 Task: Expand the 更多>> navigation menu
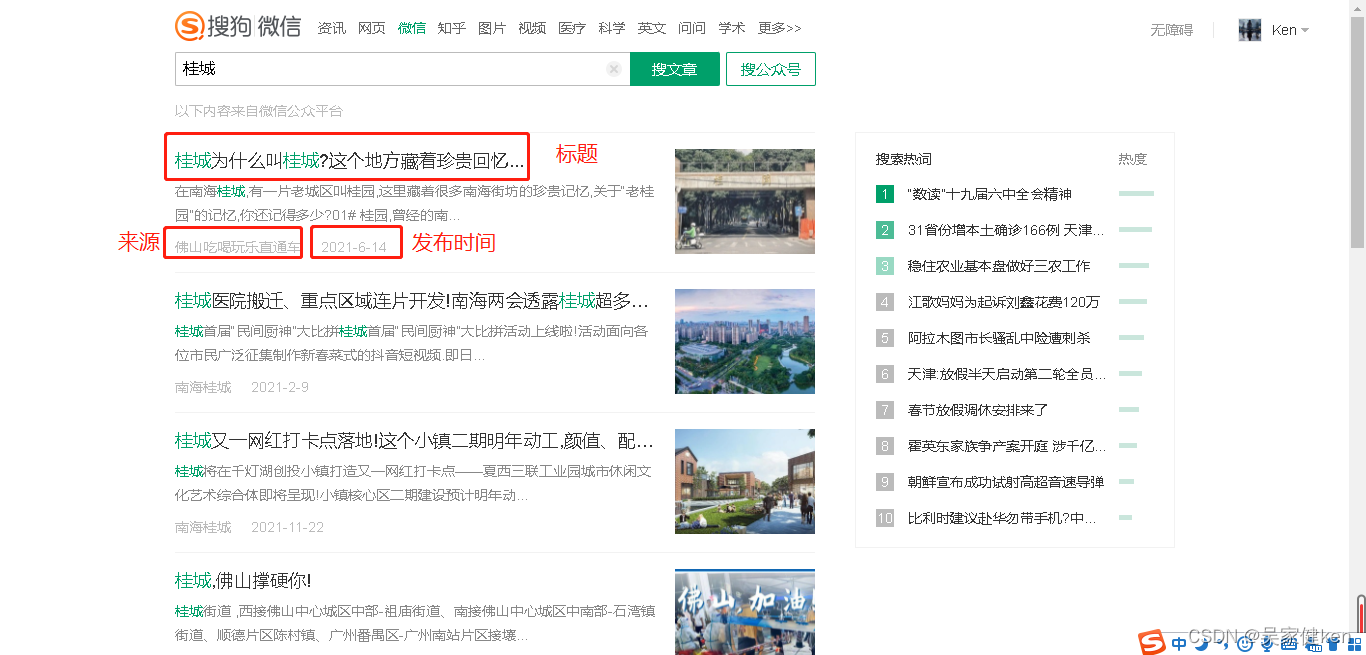point(780,28)
